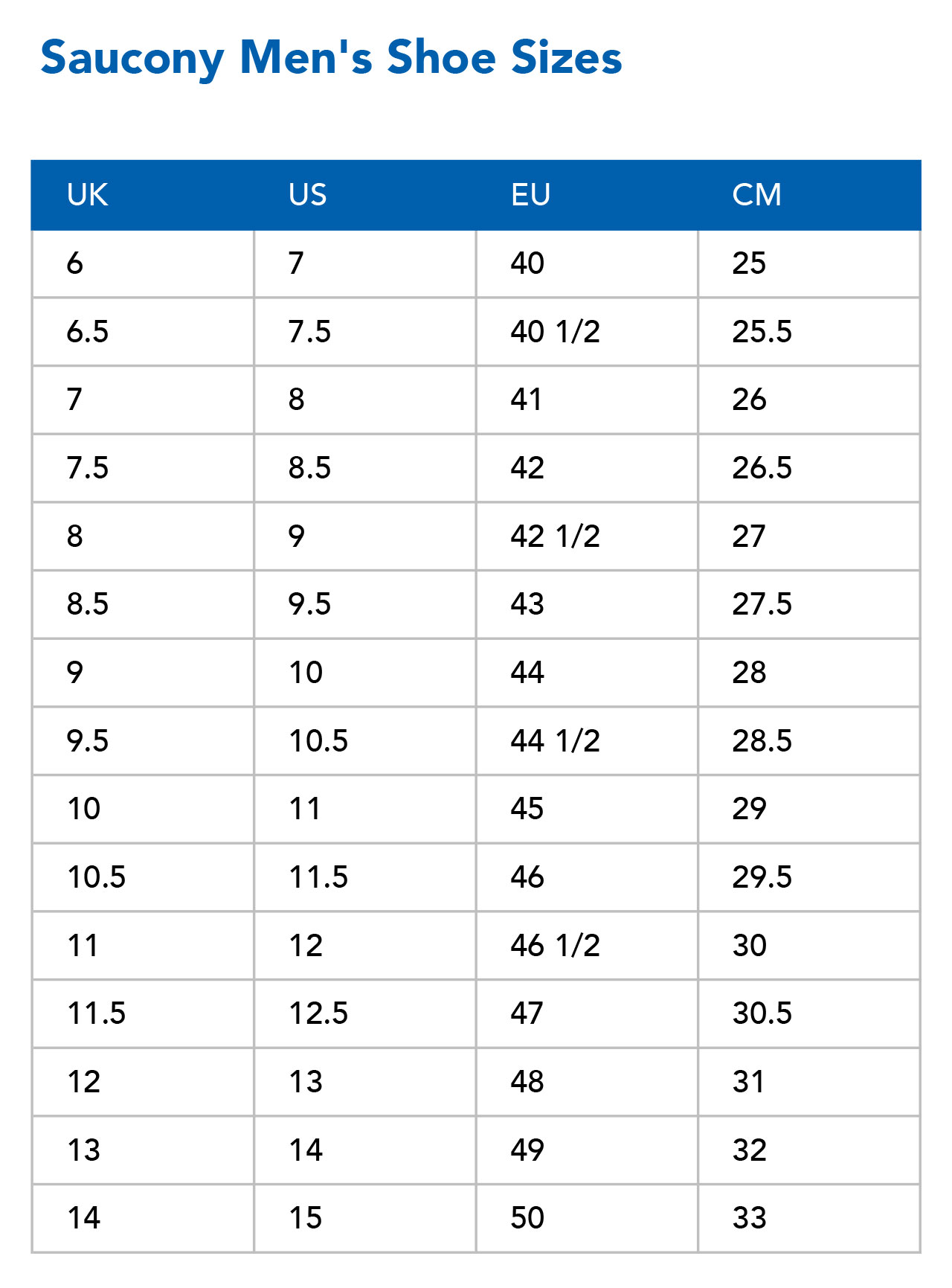Click the CM column header
Screen dimensions: 952x1288
(x=809, y=195)
